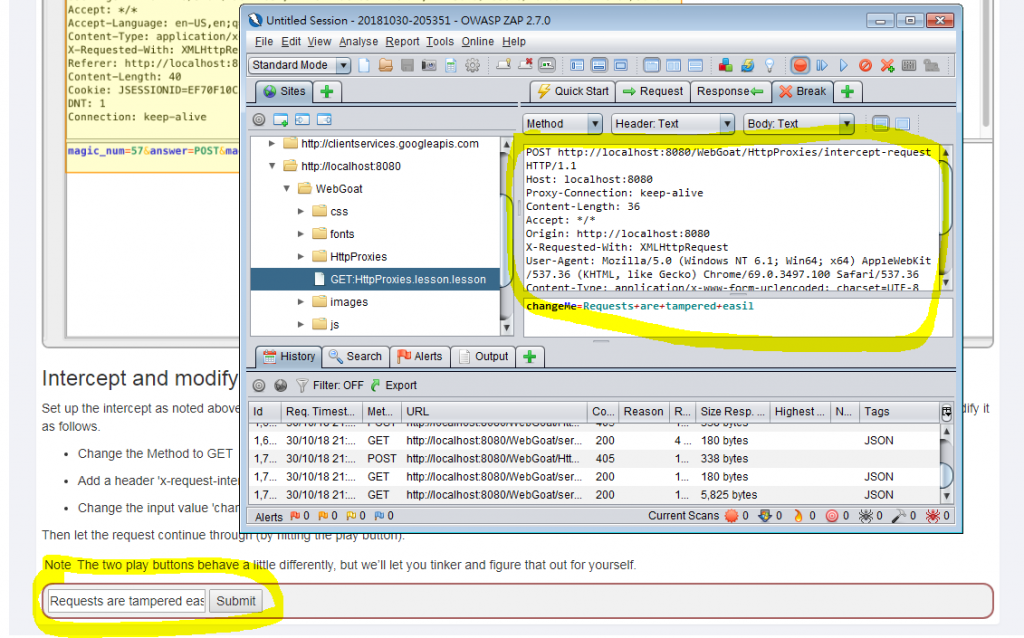Open the Options gear icon
The width and height of the screenshot is (1024, 638).
pyautogui.click(x=472, y=65)
